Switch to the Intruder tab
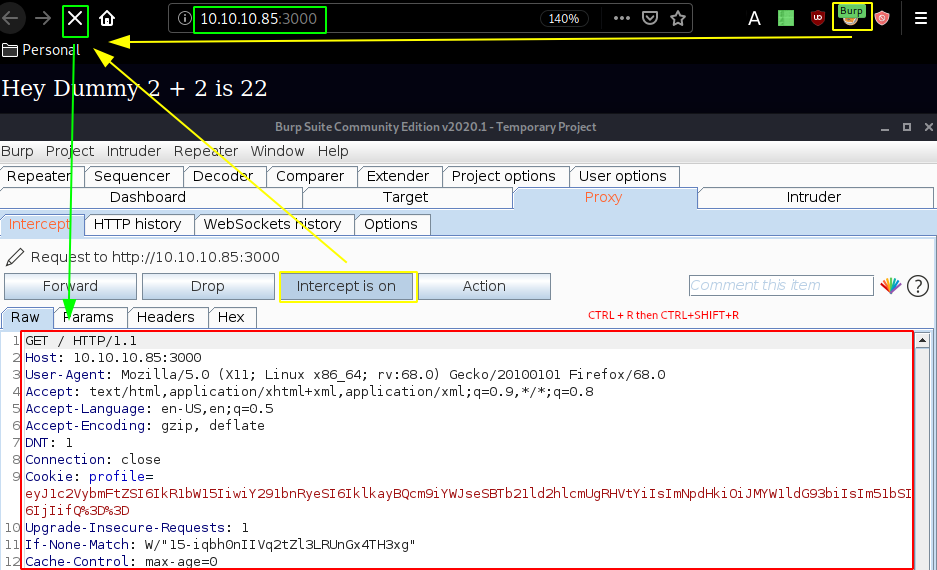Image resolution: width=937 pixels, height=570 pixels. [814, 197]
